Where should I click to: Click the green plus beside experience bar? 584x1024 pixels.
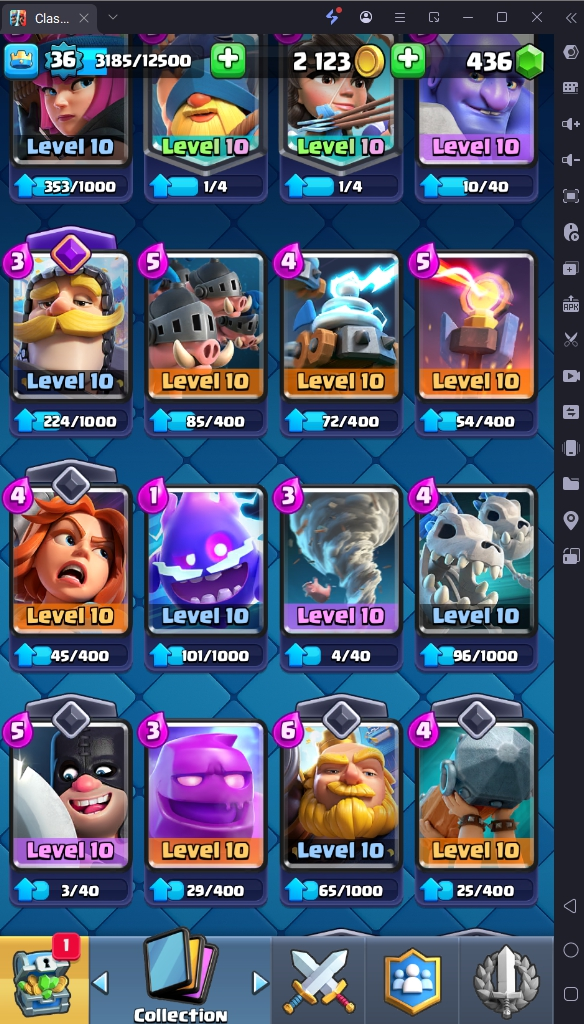pyautogui.click(x=228, y=60)
